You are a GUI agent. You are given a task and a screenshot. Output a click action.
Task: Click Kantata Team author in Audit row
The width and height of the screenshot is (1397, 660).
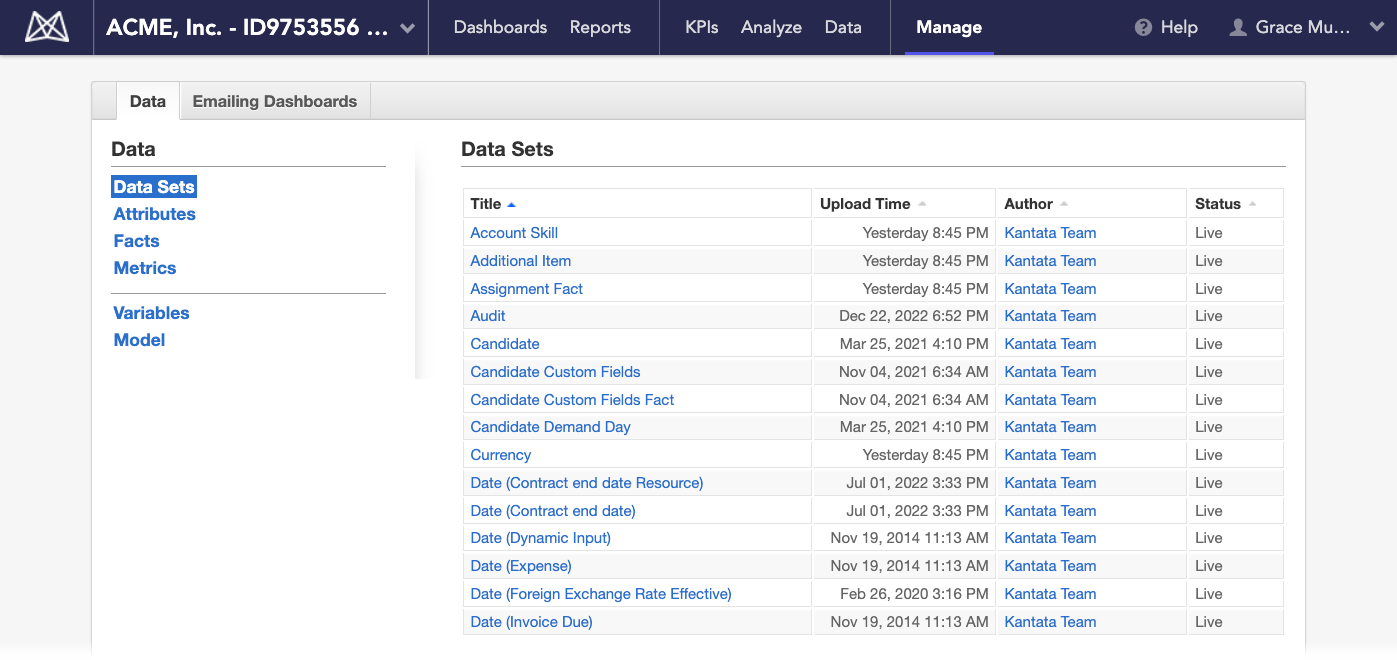1050,316
